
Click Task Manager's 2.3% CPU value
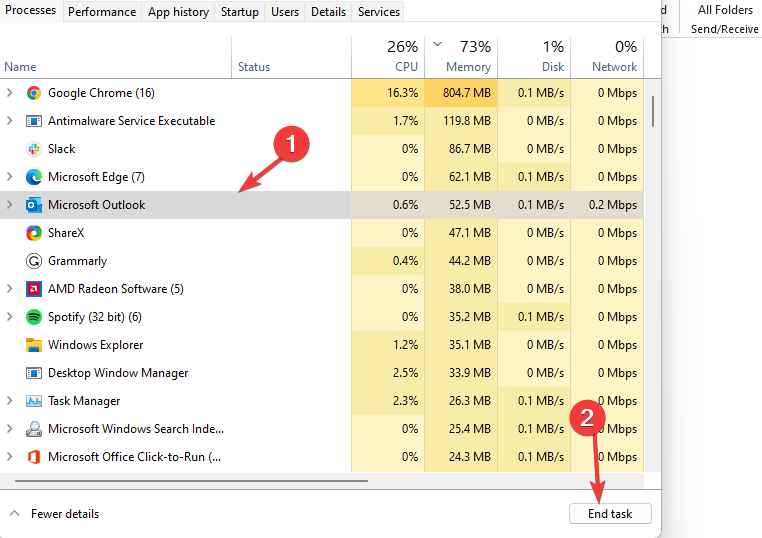click(x=405, y=401)
